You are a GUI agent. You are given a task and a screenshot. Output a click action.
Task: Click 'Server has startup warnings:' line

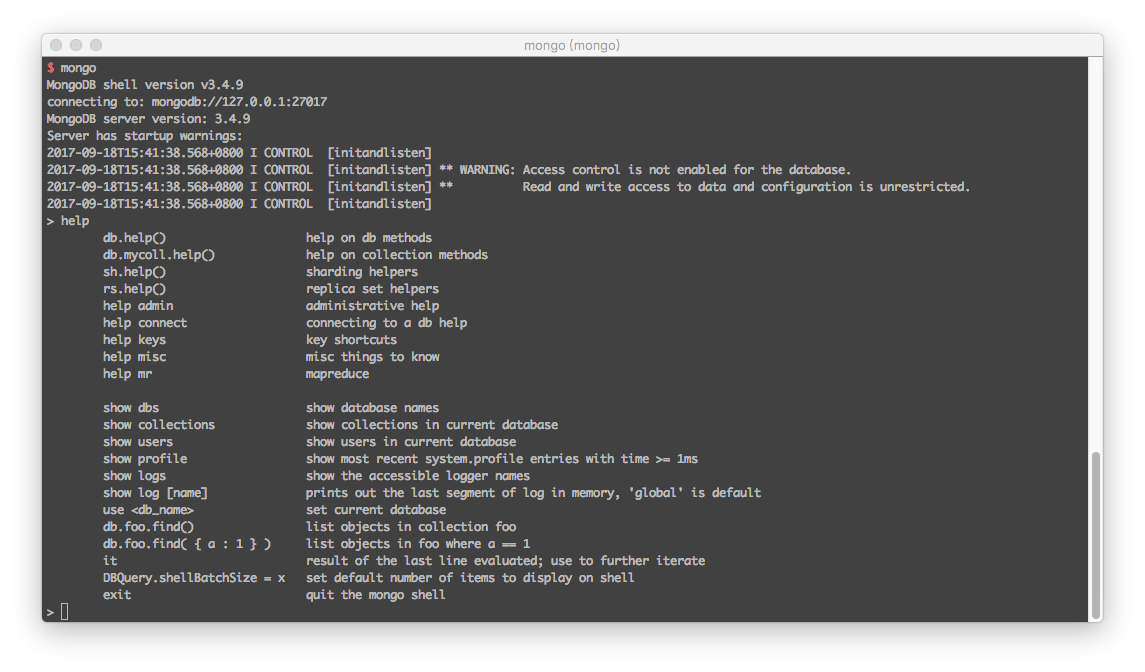145,136
